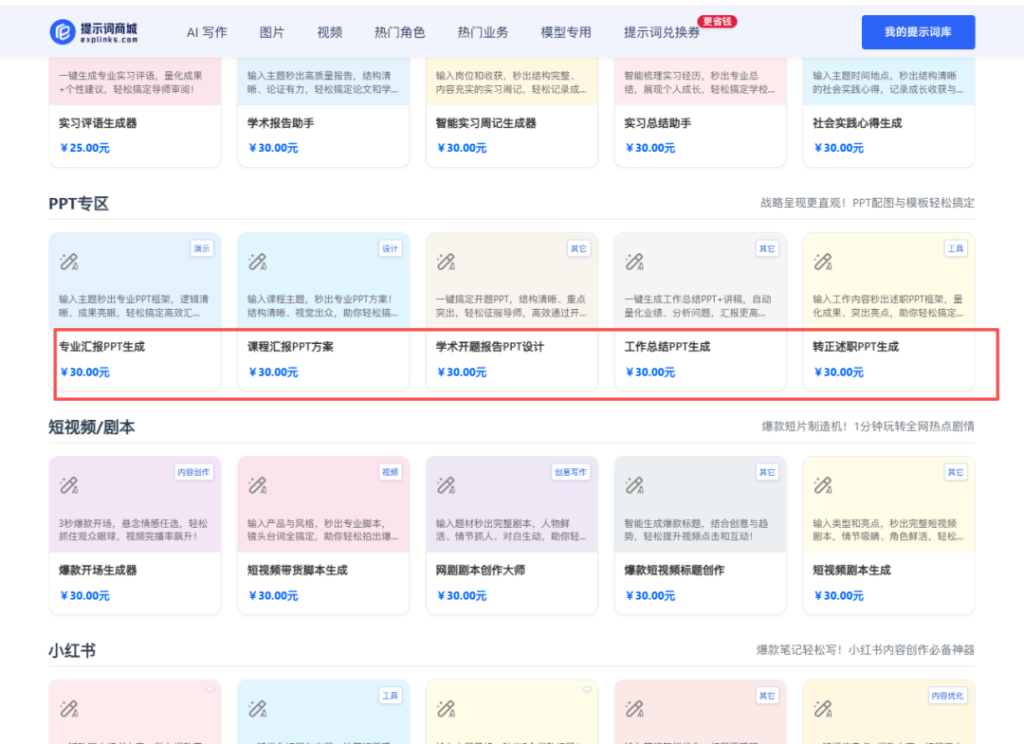Screen dimensions: 1024x744
Task: Open the AI 写作 menu
Action: tap(206, 32)
